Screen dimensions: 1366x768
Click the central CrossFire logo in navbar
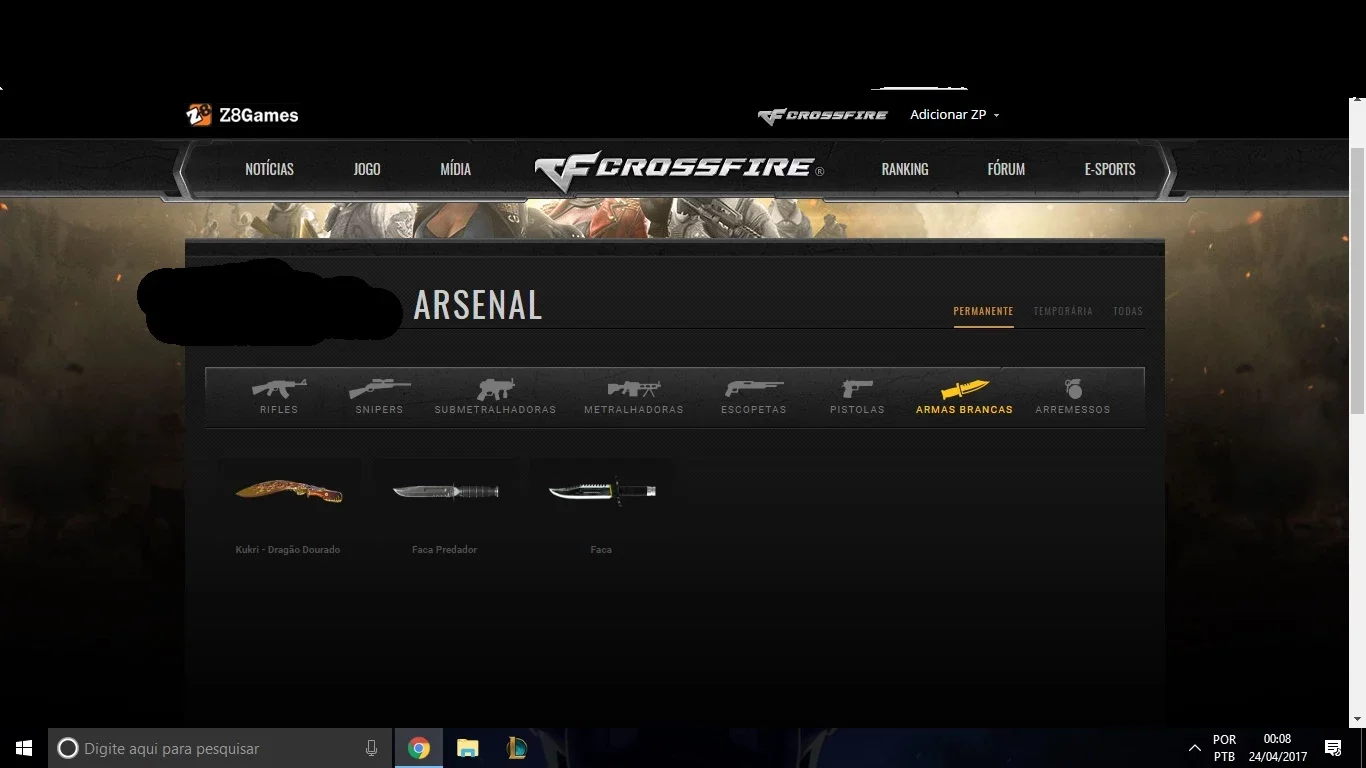[x=679, y=170]
